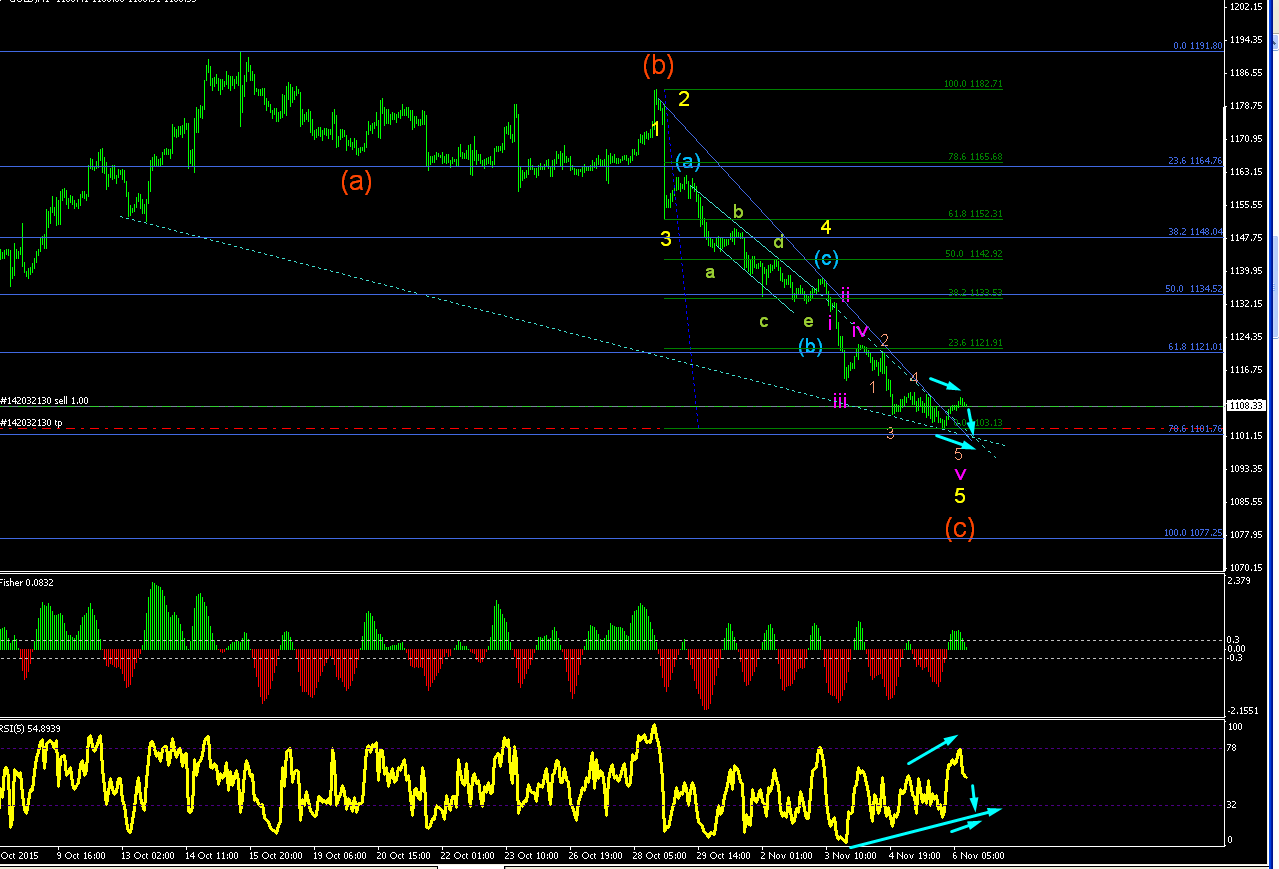
Task: Click the yellow wave 3 label
Action: click(665, 238)
